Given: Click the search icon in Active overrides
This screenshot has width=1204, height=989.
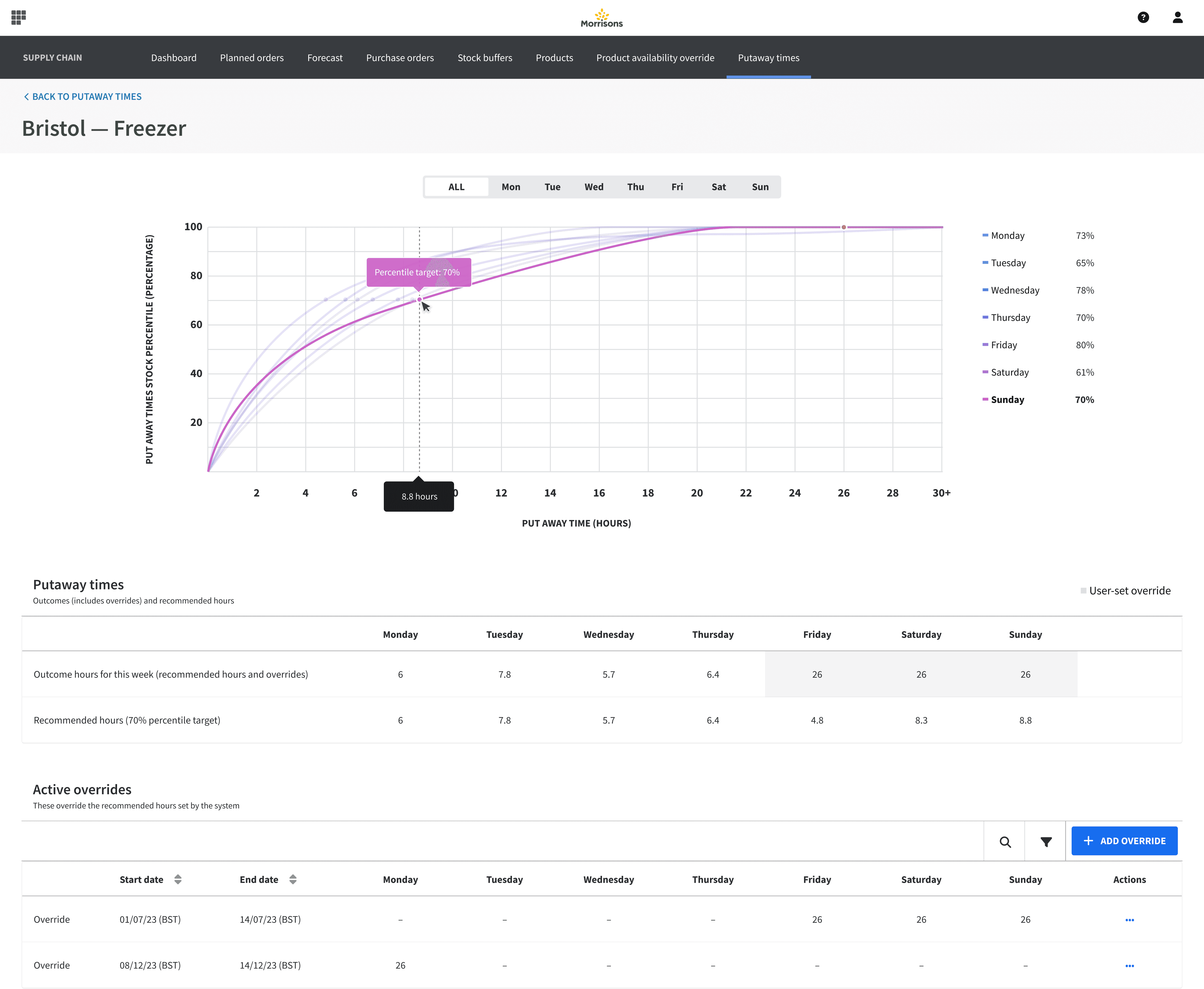Looking at the screenshot, I should click(x=1004, y=842).
